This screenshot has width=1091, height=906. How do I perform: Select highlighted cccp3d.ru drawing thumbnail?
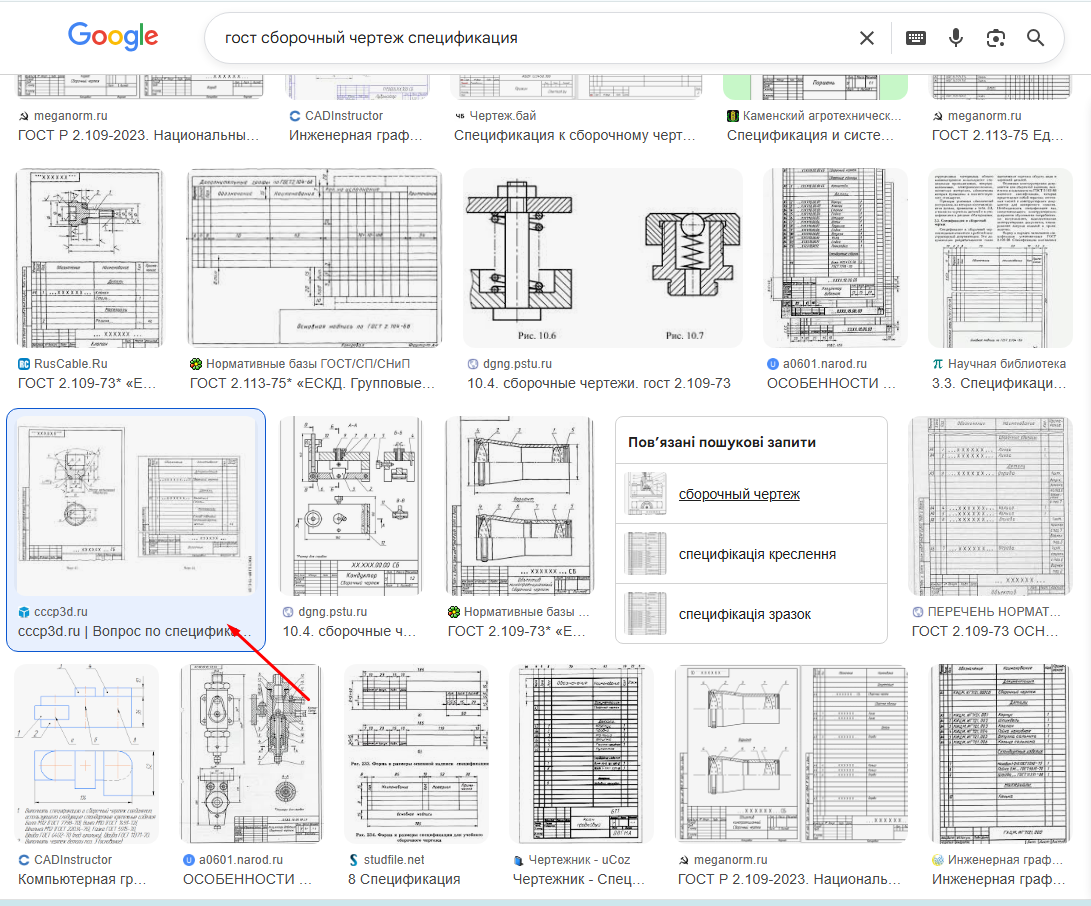tap(136, 506)
